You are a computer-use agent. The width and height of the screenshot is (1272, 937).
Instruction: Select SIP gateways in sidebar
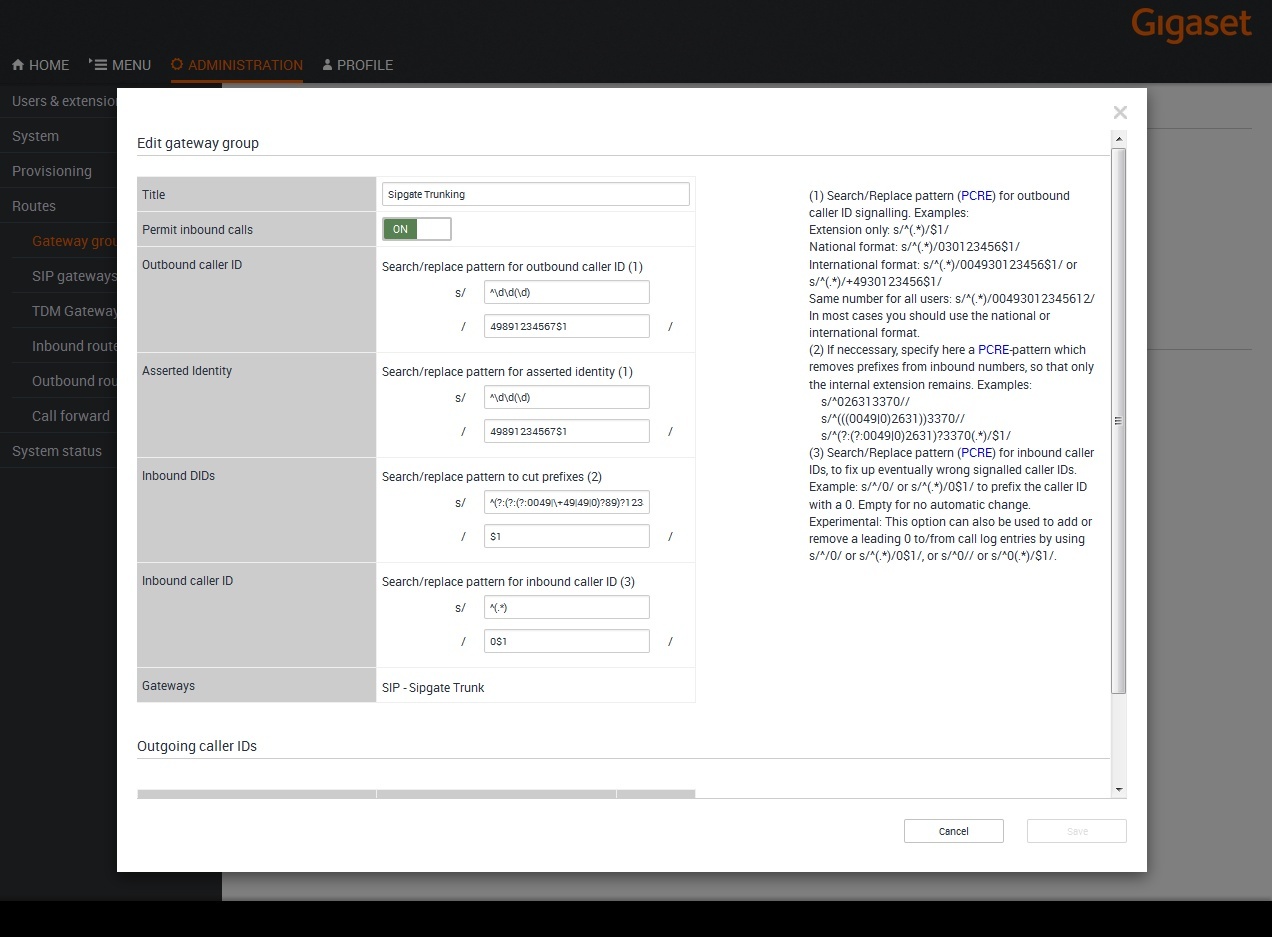click(74, 276)
